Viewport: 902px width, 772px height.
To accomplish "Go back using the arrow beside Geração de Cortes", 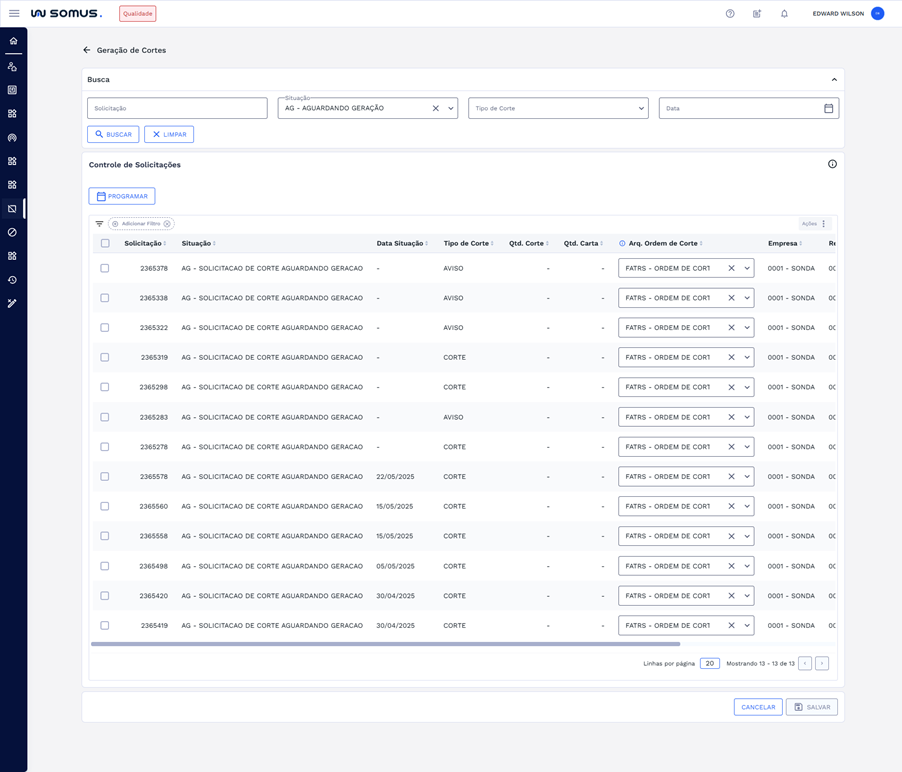I will (87, 50).
